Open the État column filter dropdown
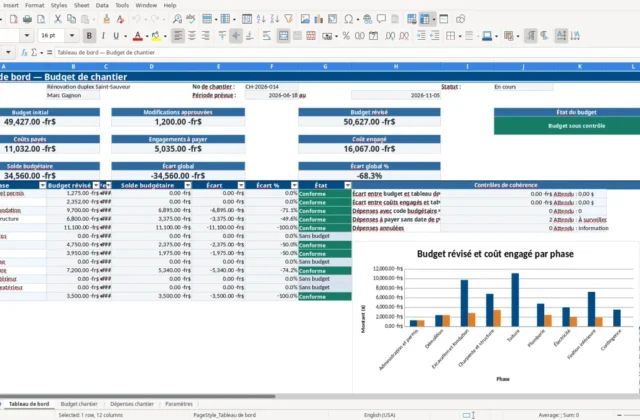The height and width of the screenshot is (420, 640). [x=348, y=185]
